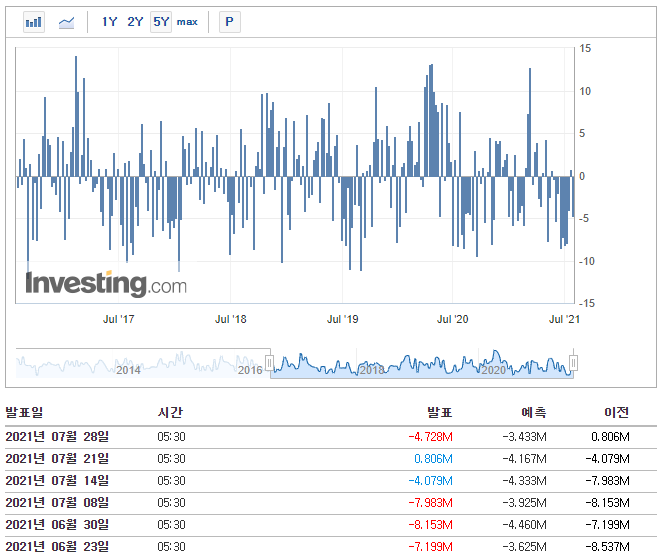Click the Investing.com logo watermark
Viewport: 662px width, 559px height.
(x=106, y=283)
